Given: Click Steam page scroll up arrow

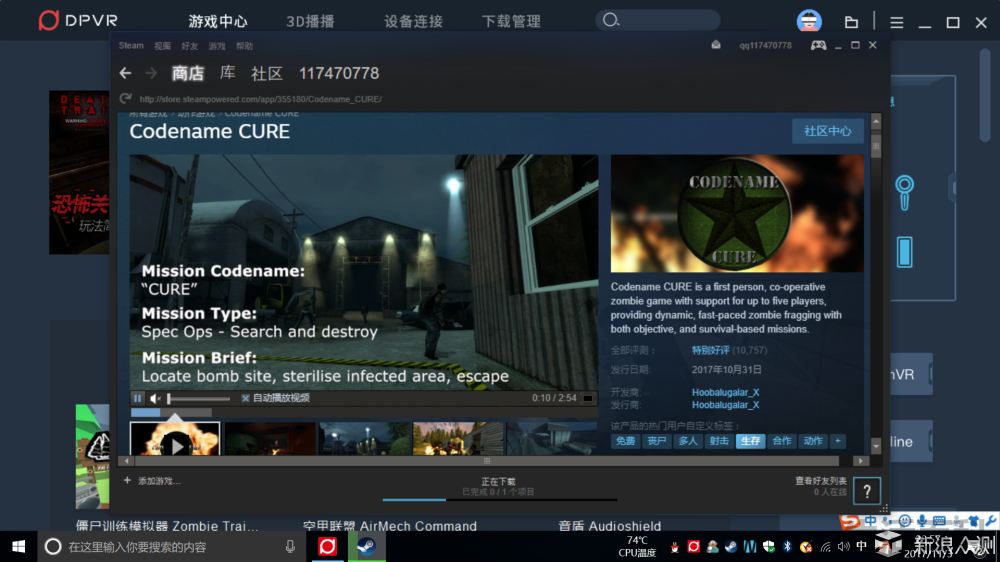Looking at the screenshot, I should (x=876, y=121).
